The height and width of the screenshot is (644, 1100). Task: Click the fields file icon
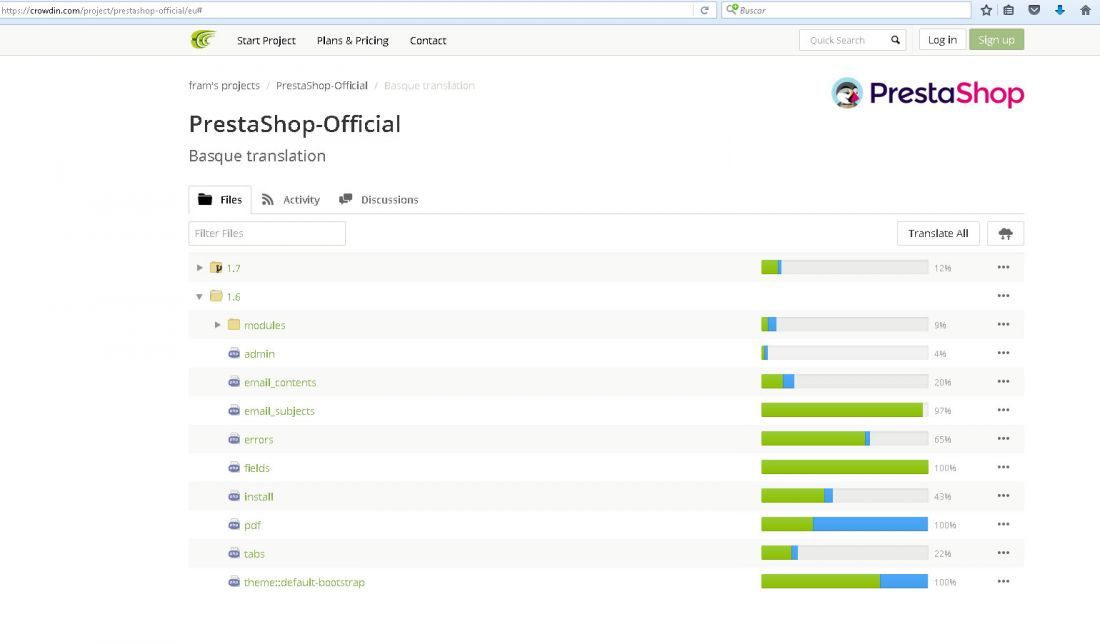point(234,467)
